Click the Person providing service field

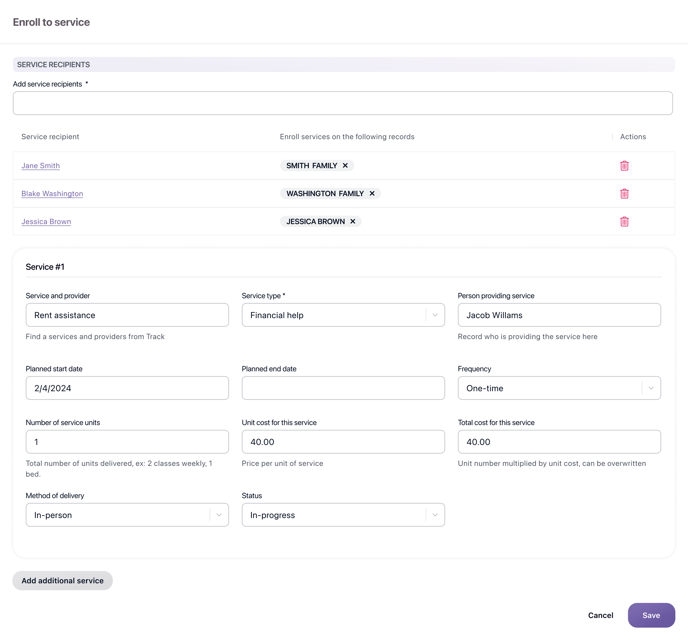[559, 315]
